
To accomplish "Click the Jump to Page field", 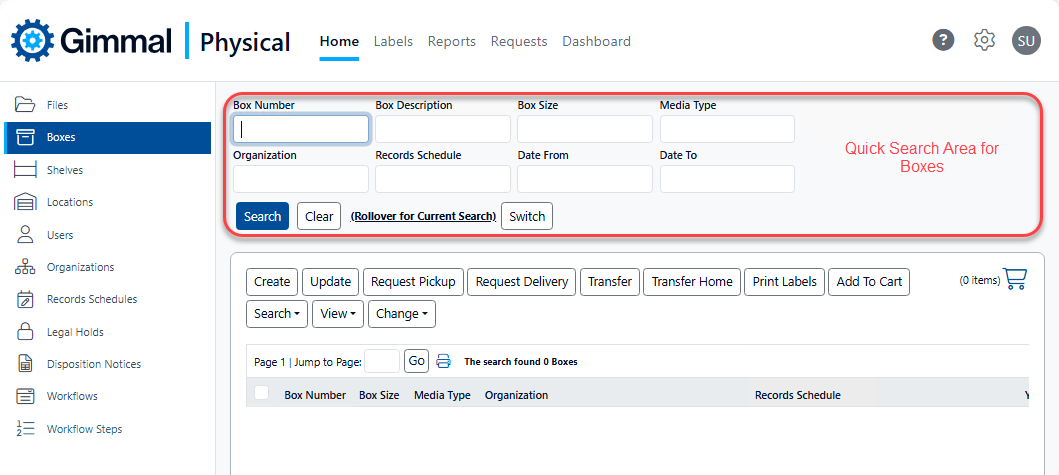I will pos(382,361).
